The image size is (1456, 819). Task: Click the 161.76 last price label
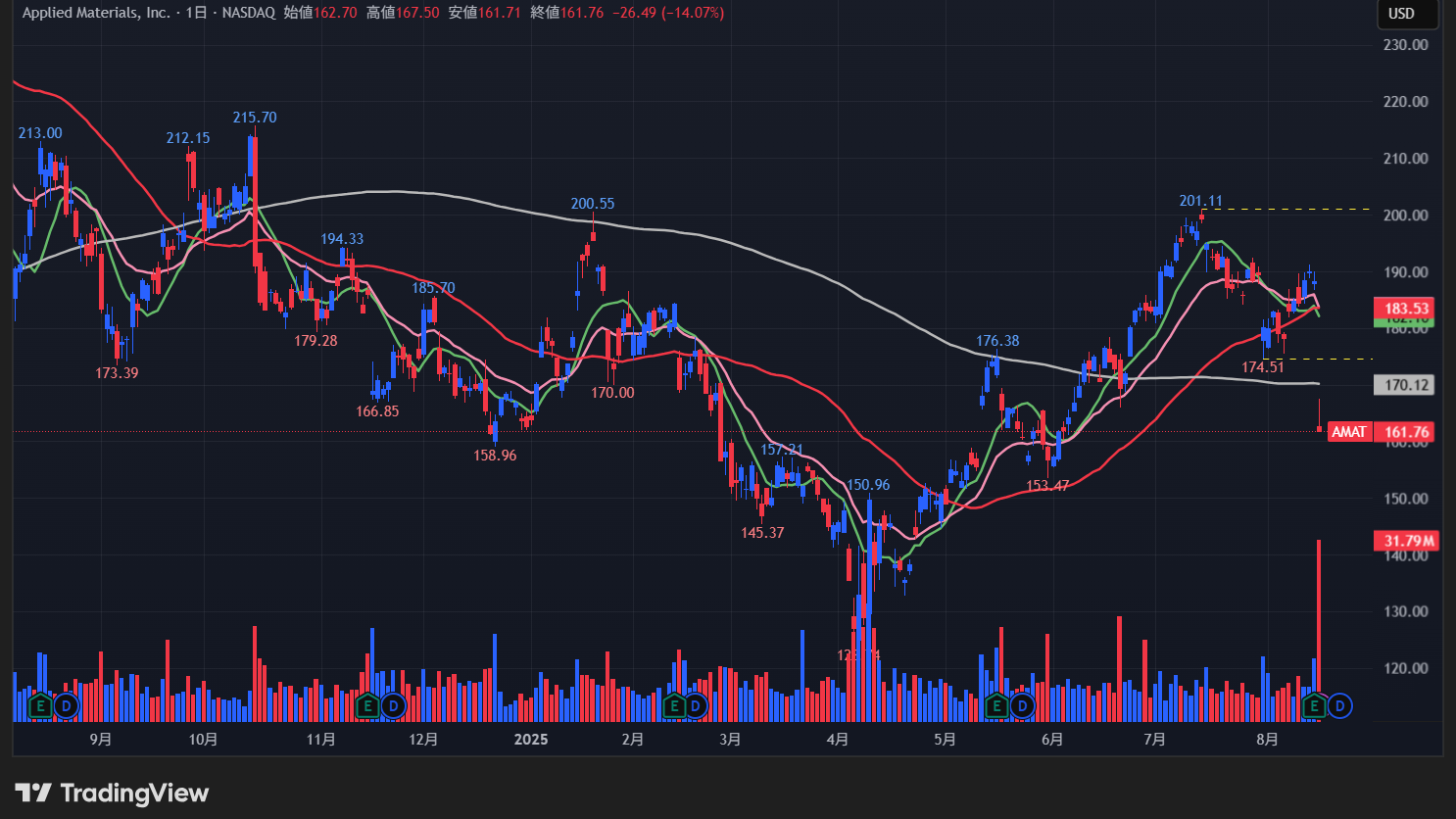1406,432
